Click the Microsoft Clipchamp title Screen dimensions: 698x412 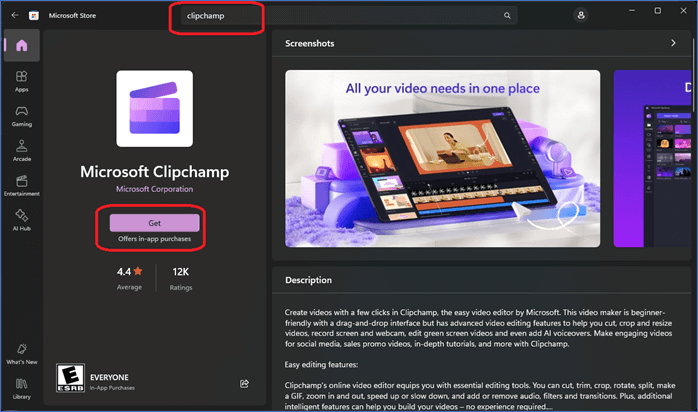coord(154,172)
